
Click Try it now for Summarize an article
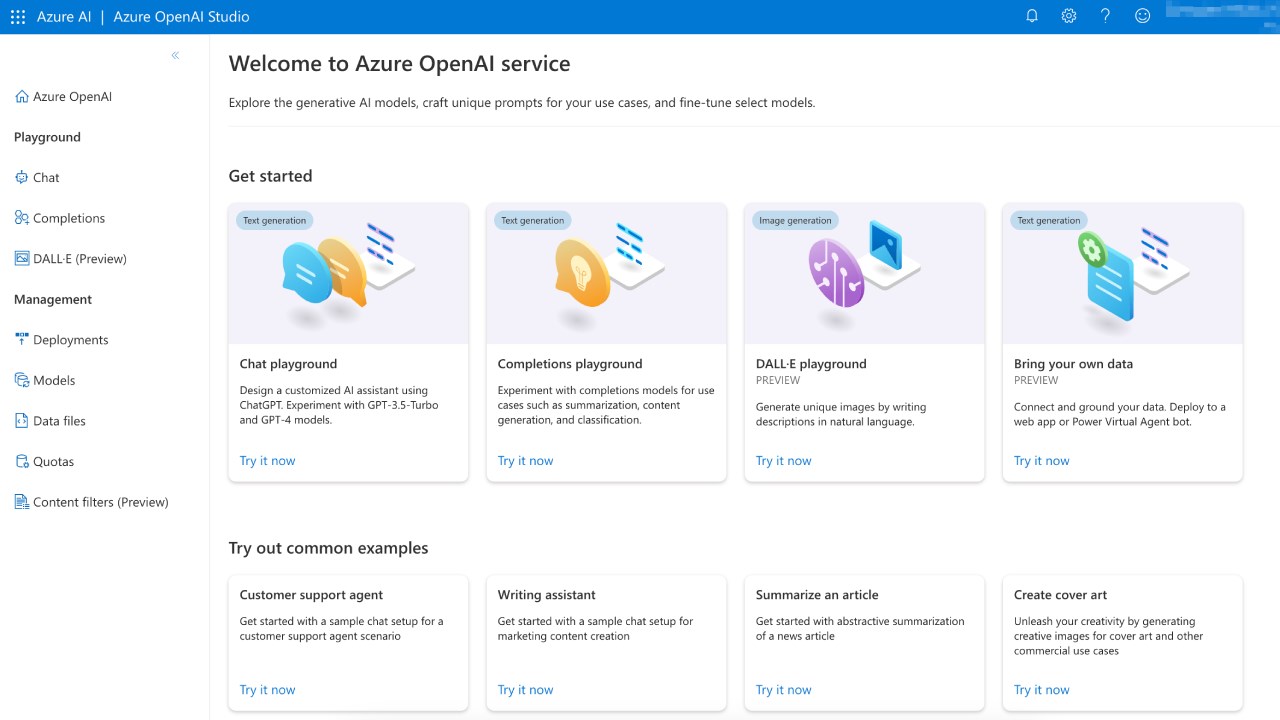click(784, 690)
